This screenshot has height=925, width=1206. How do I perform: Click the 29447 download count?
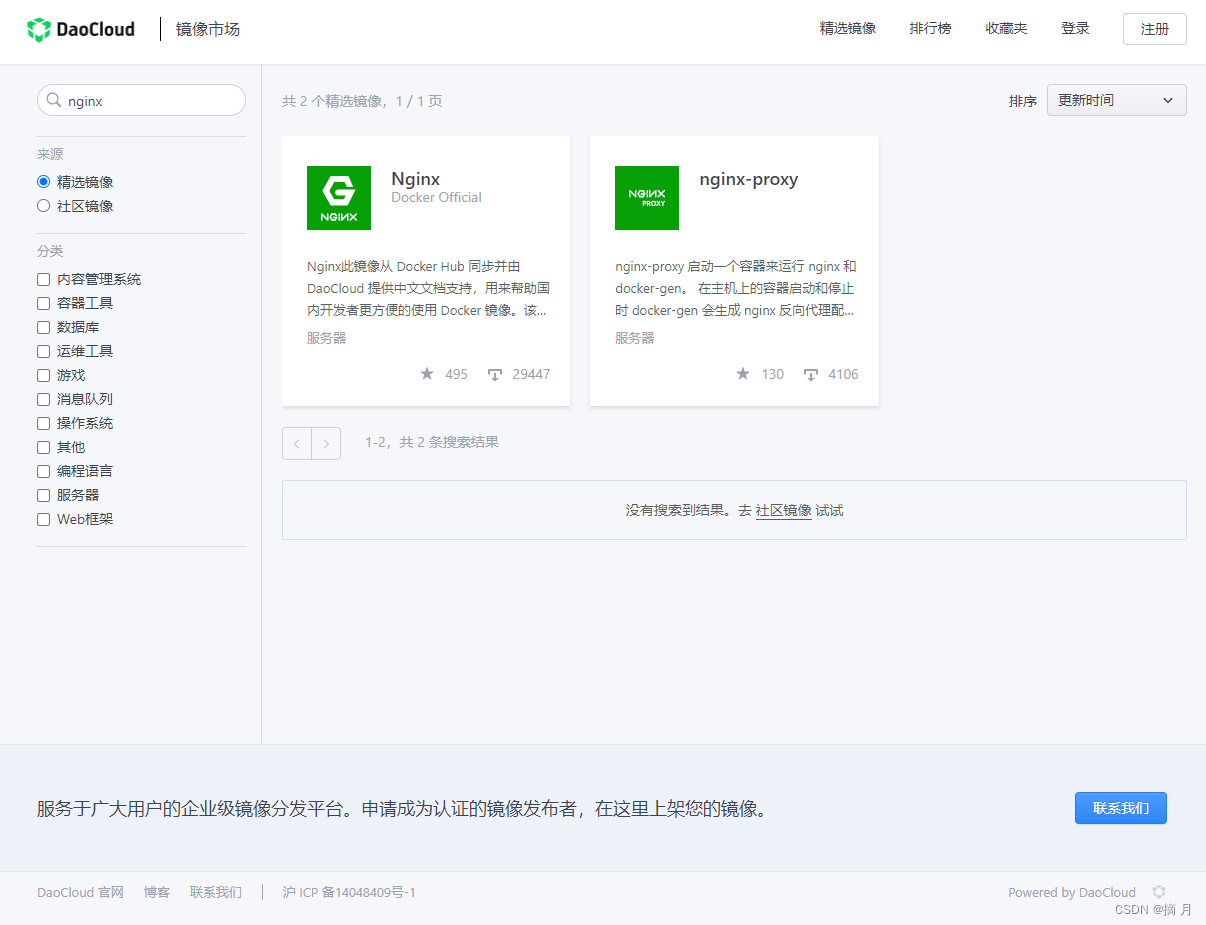click(x=531, y=374)
